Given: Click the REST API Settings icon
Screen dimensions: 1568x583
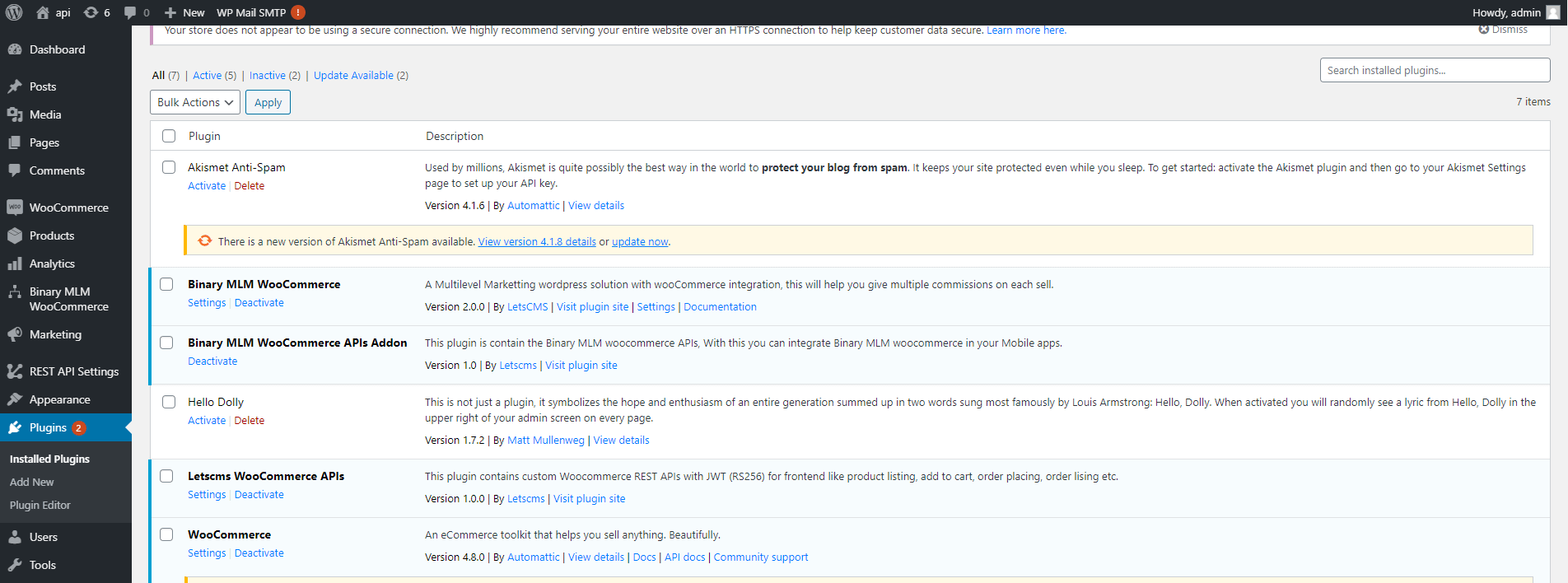Looking at the screenshot, I should (15, 371).
